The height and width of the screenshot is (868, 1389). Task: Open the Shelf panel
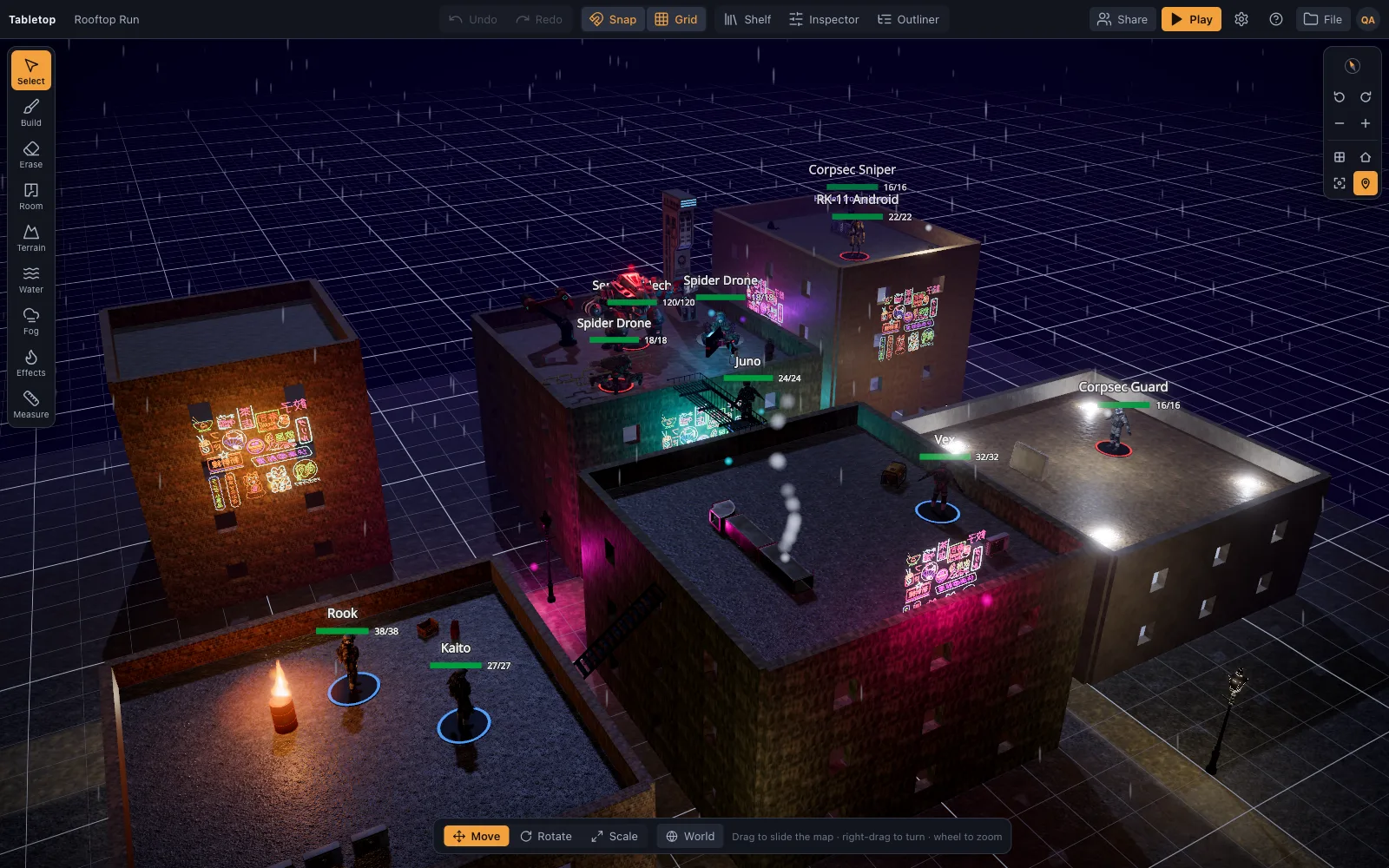click(x=747, y=19)
